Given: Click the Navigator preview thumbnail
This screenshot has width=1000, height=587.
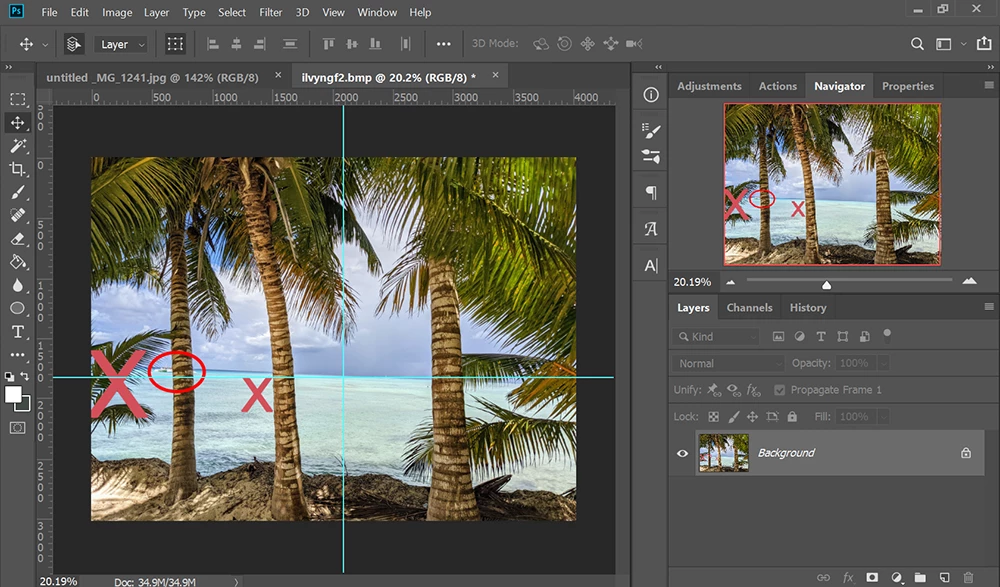Looking at the screenshot, I should pos(832,184).
